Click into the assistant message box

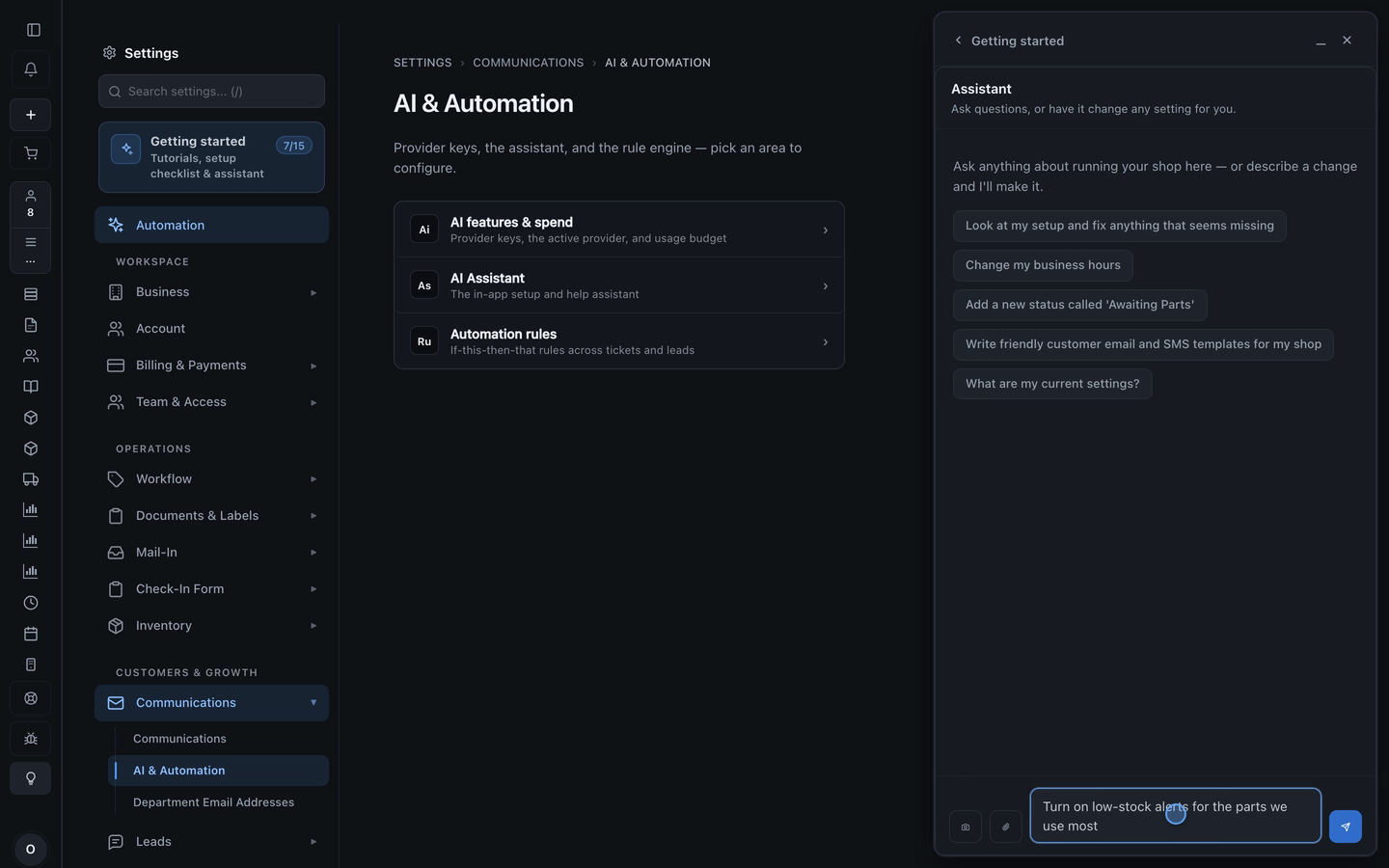[1175, 816]
